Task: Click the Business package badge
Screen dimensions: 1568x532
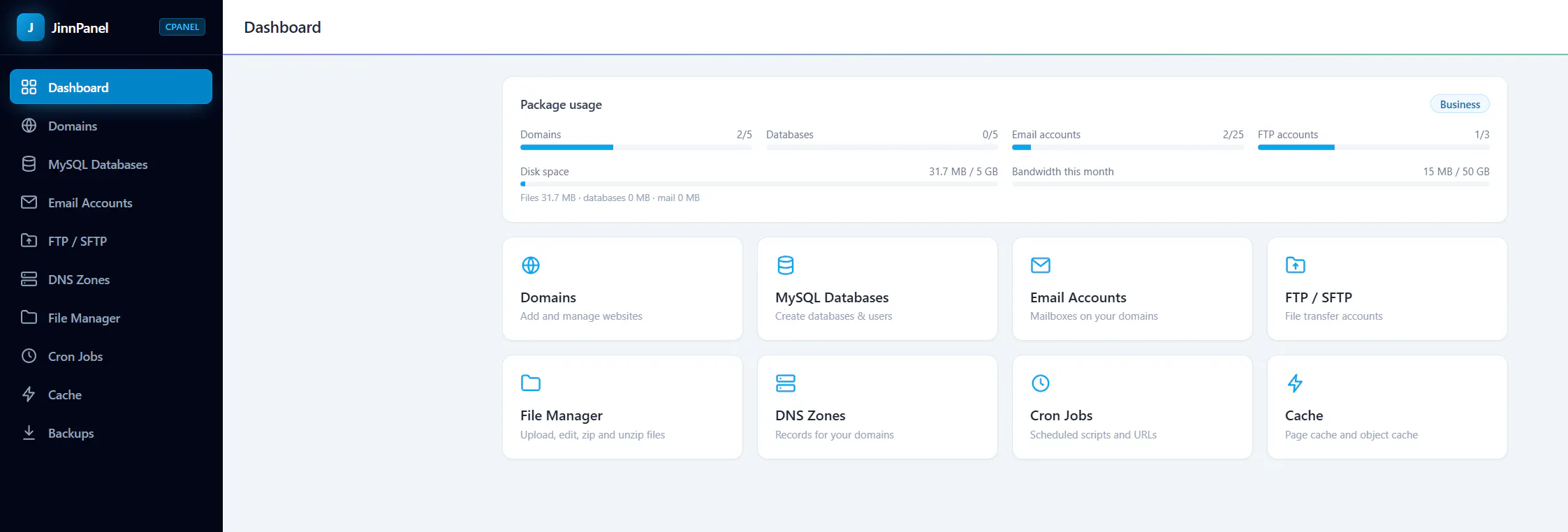Action: pos(1460,104)
